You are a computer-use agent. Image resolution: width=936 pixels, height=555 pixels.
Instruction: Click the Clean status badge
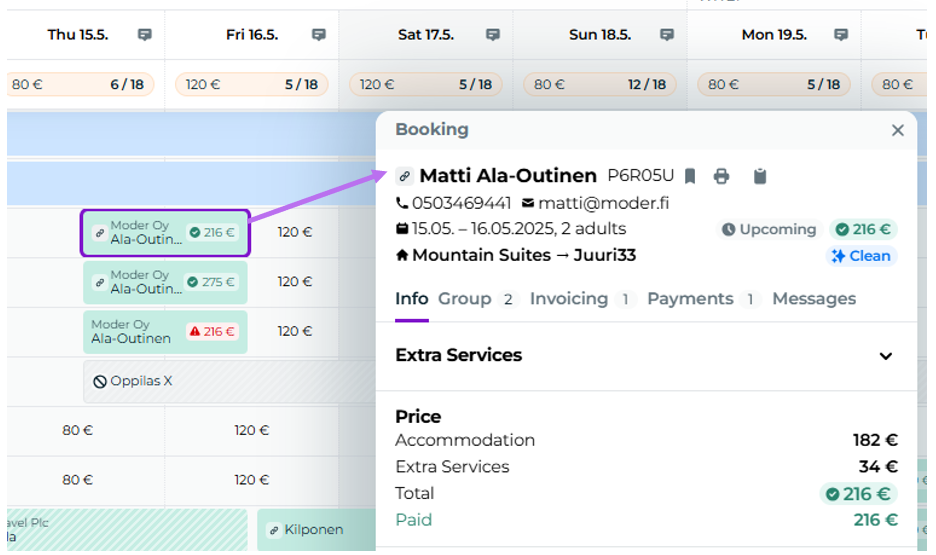861,256
